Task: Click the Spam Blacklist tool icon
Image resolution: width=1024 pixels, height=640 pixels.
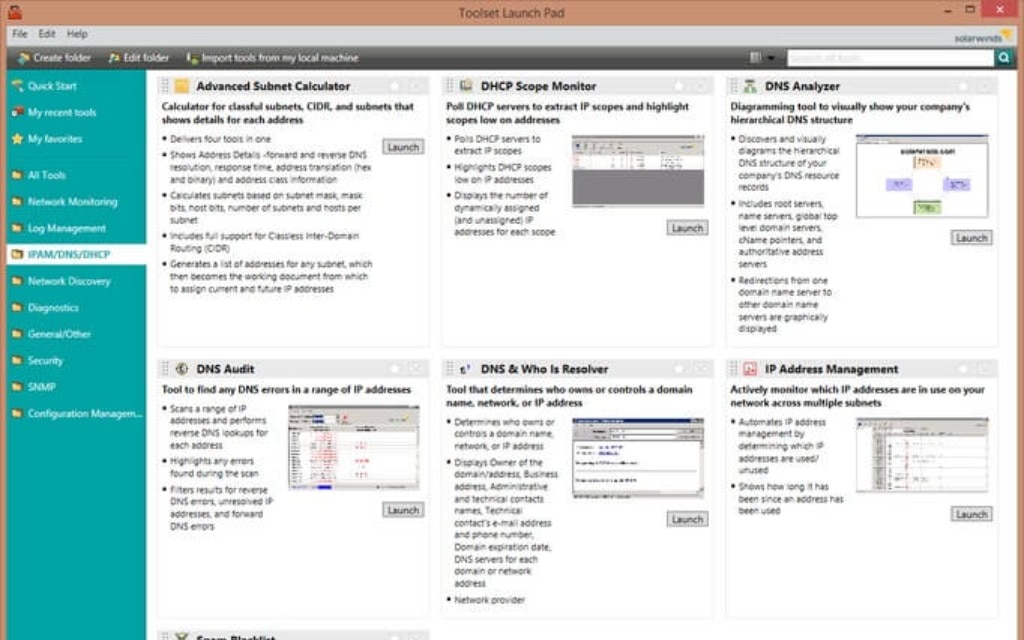Action: (x=182, y=634)
